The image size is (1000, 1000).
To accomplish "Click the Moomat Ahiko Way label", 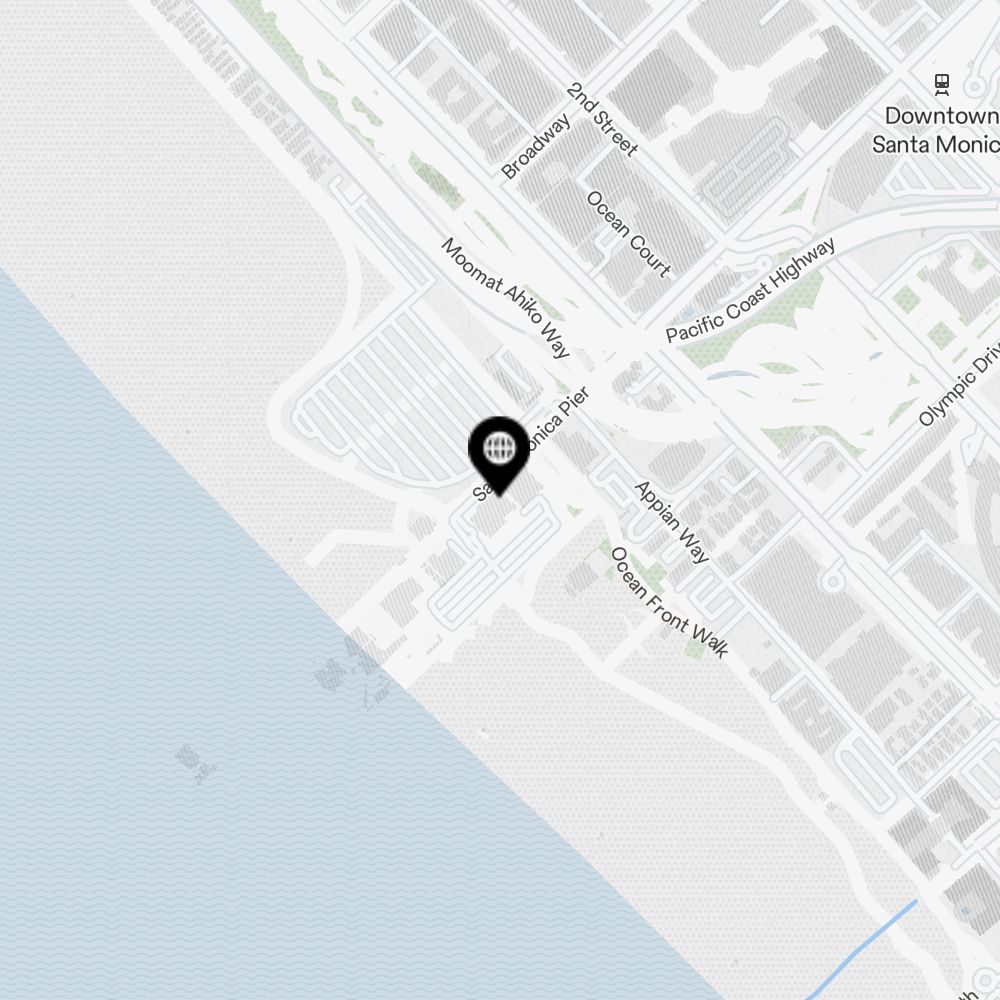I will [x=506, y=298].
